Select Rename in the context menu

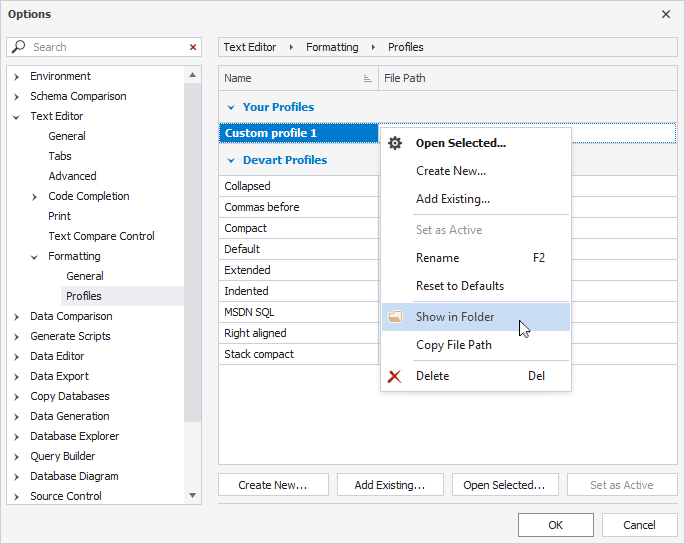coord(438,258)
